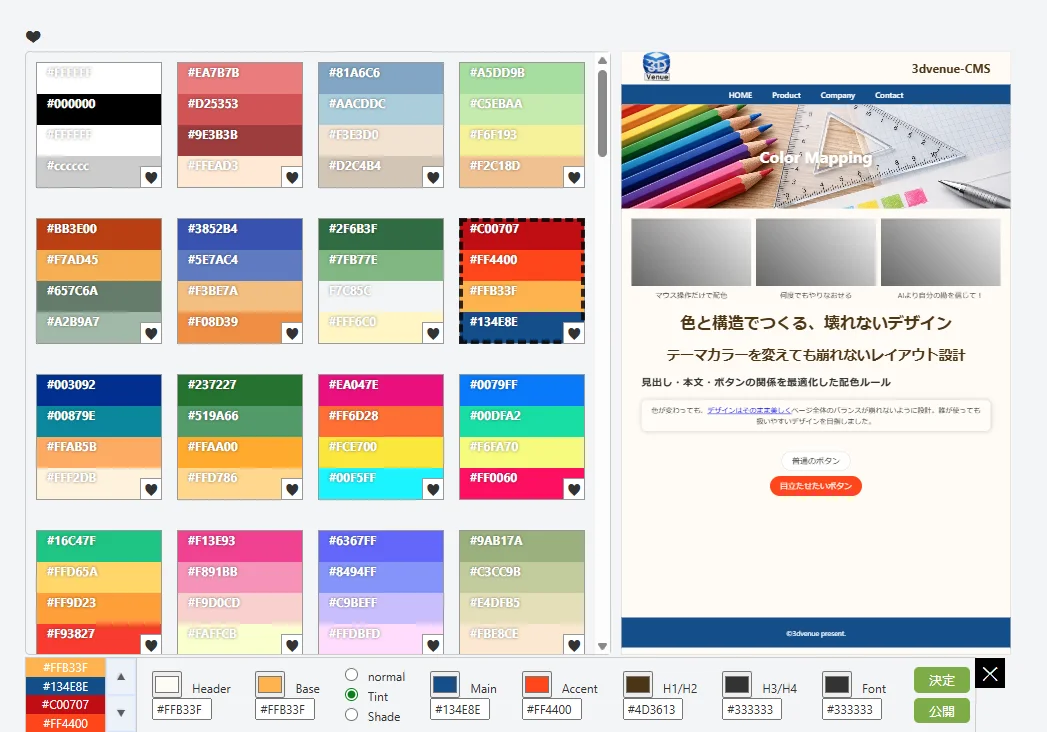Open the Header color swatch picker
The image size is (1047, 732).
point(167,685)
